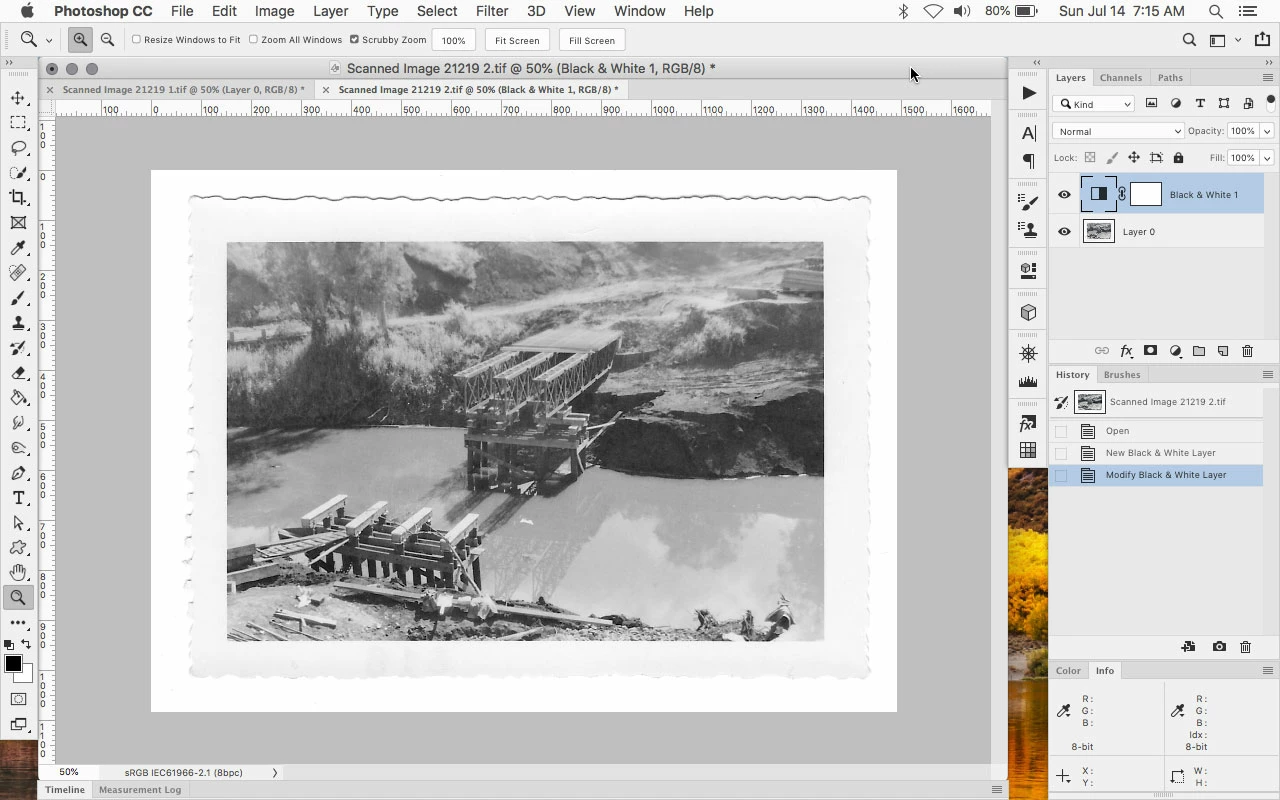Image resolution: width=1280 pixels, height=800 pixels.
Task: Open the Actions panel play icon
Action: (1028, 93)
